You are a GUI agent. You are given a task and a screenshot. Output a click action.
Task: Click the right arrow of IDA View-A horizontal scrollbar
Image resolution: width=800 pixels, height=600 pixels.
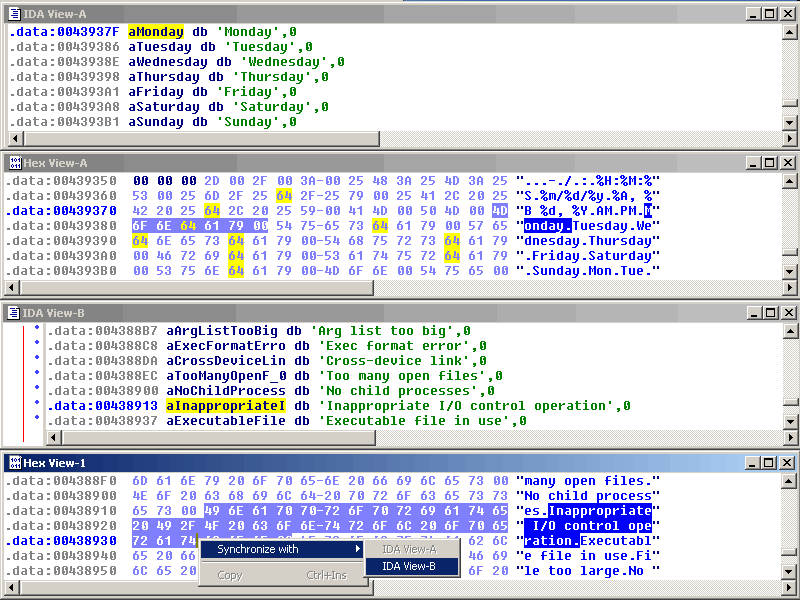789,138
